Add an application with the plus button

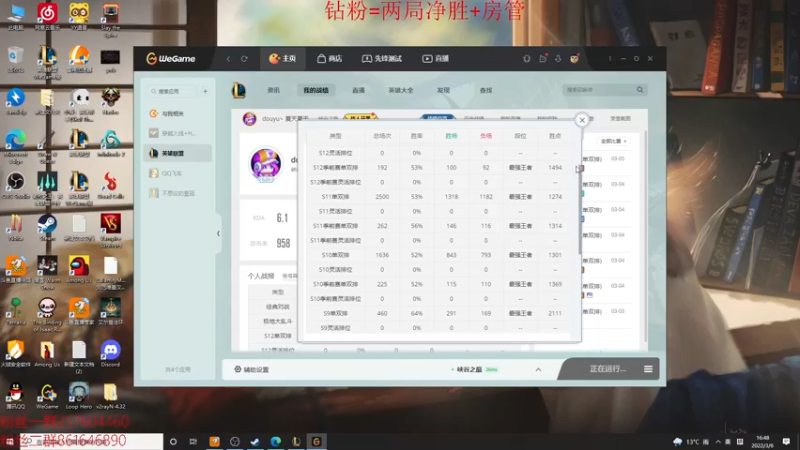205,91
